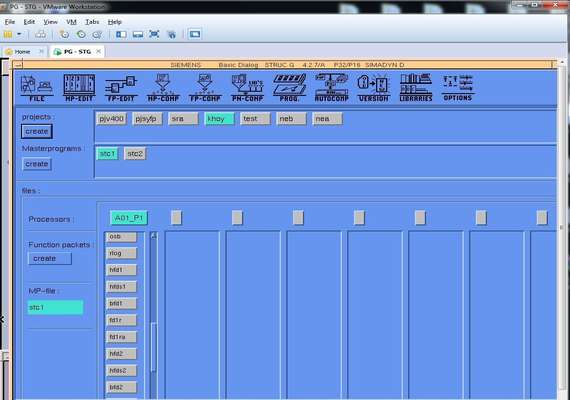Select function packet hfds1
The height and width of the screenshot is (400, 570).
point(121,287)
